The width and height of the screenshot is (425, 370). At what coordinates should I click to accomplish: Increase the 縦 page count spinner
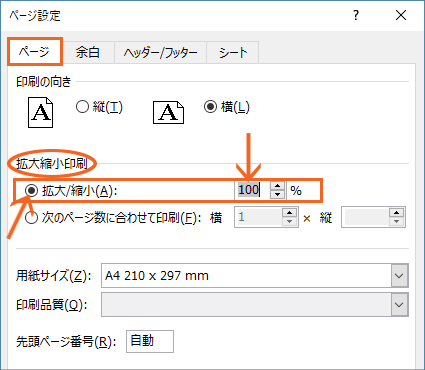(397, 213)
